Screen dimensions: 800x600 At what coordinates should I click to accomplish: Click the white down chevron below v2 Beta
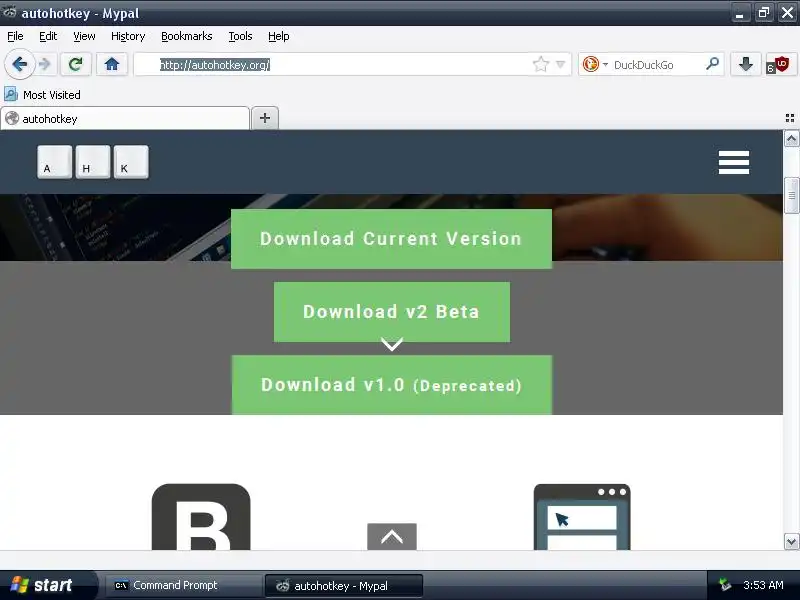392,344
